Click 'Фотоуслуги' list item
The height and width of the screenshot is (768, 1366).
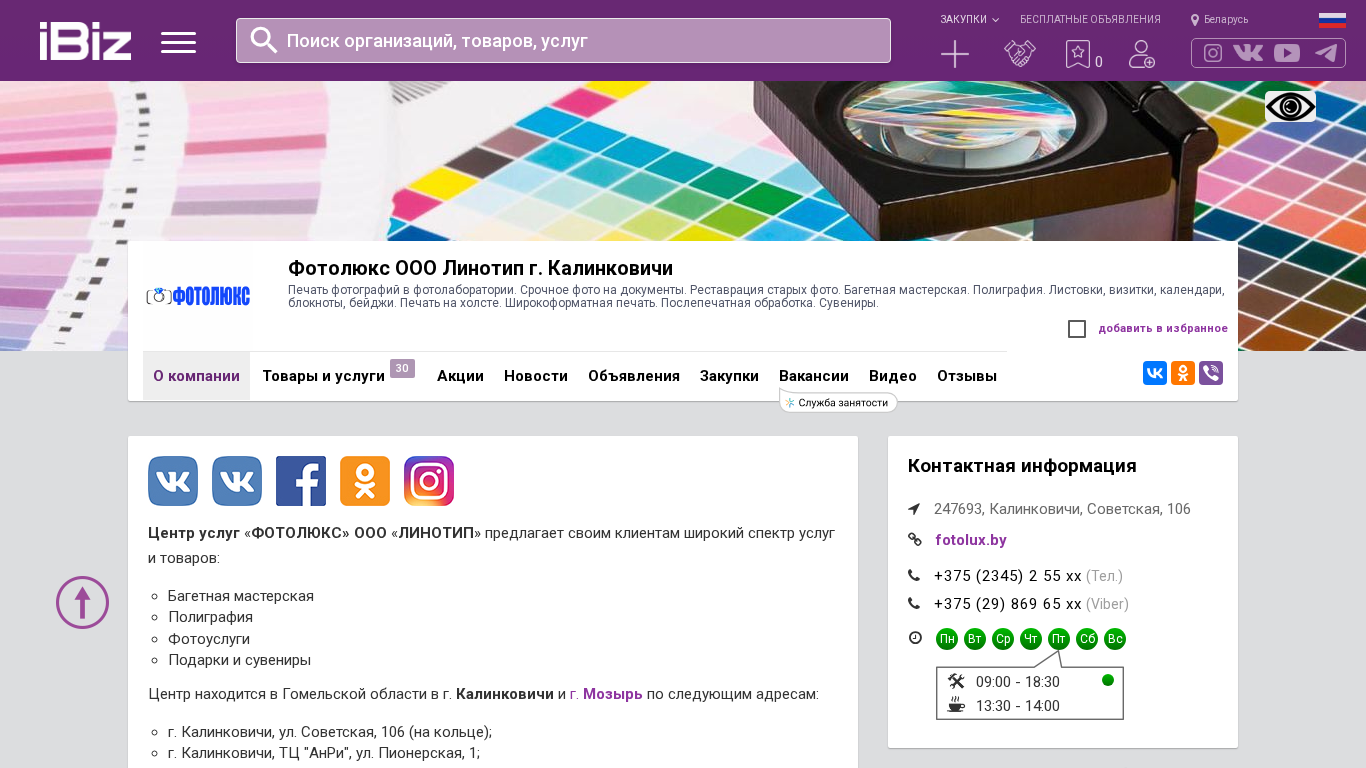click(x=209, y=639)
